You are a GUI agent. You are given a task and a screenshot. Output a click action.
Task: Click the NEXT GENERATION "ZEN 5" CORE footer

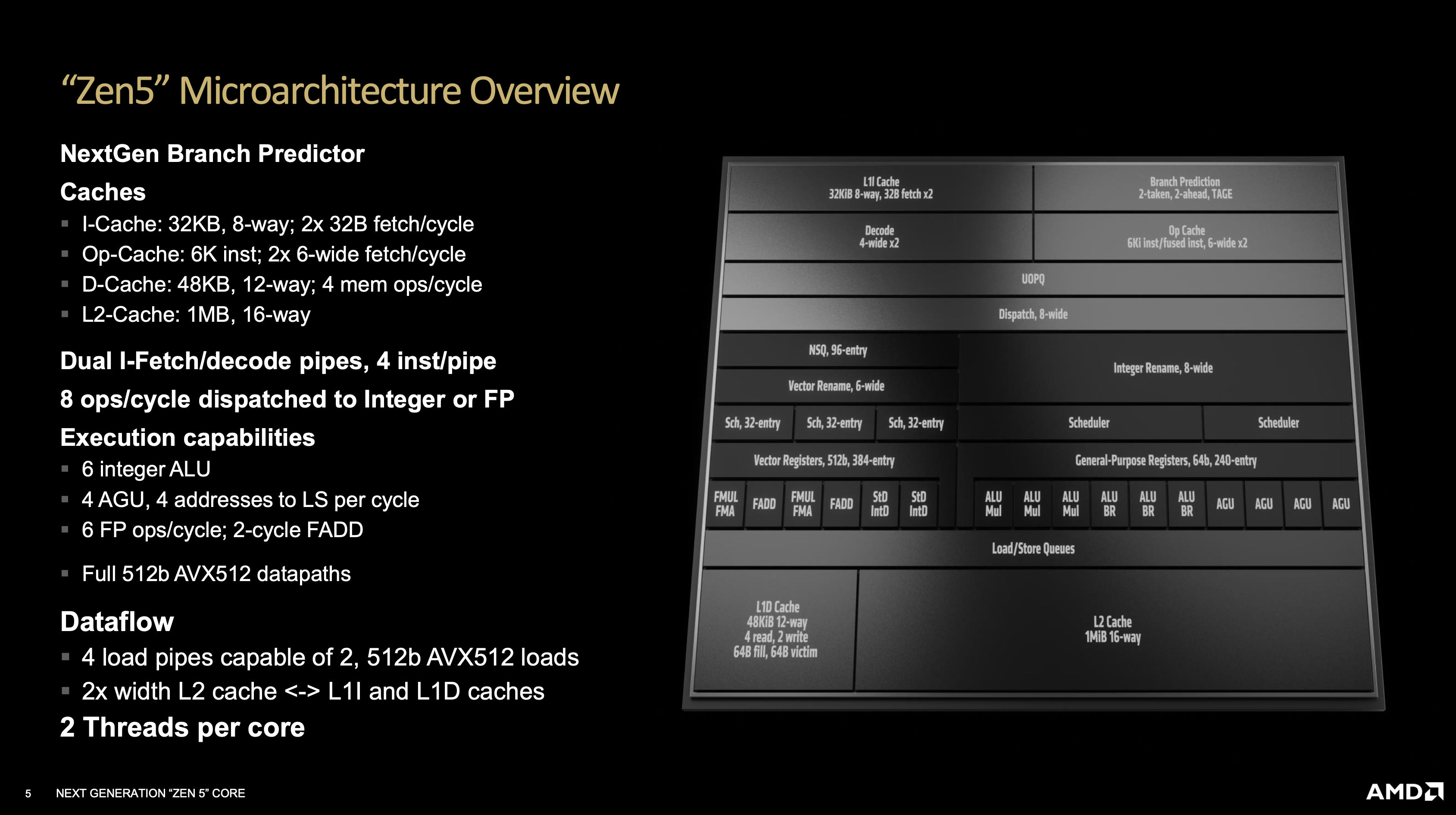[150, 793]
